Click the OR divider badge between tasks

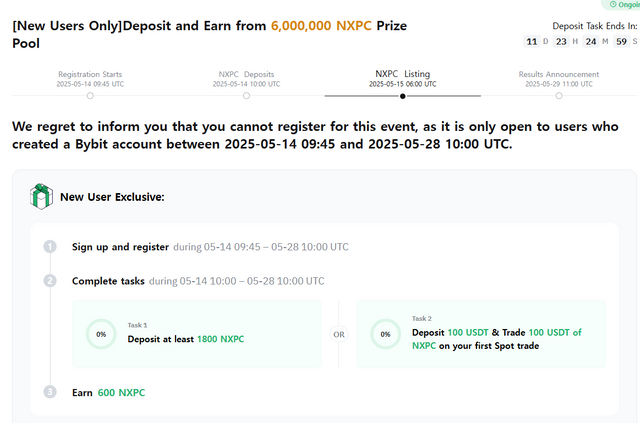point(339,334)
